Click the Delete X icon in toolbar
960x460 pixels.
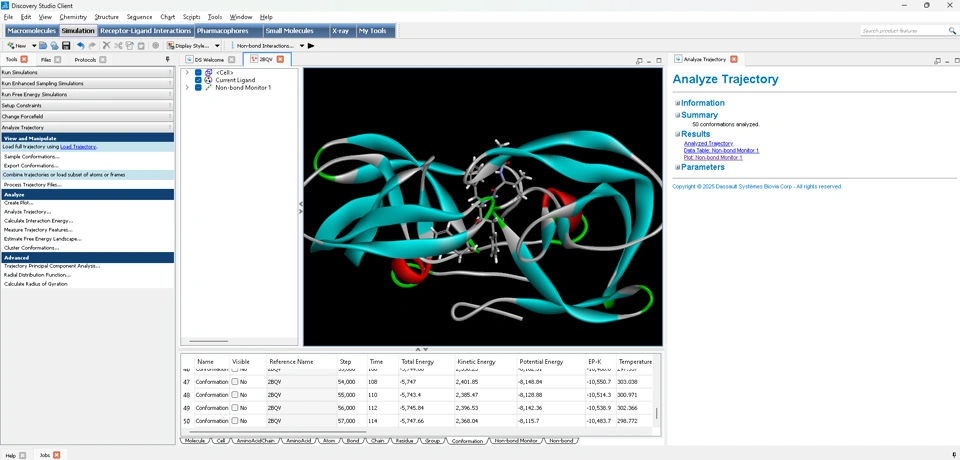click(106, 46)
